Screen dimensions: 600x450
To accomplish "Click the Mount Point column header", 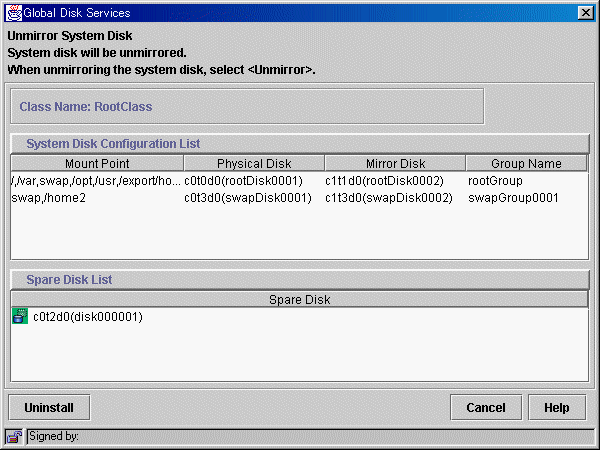I will pos(97,163).
